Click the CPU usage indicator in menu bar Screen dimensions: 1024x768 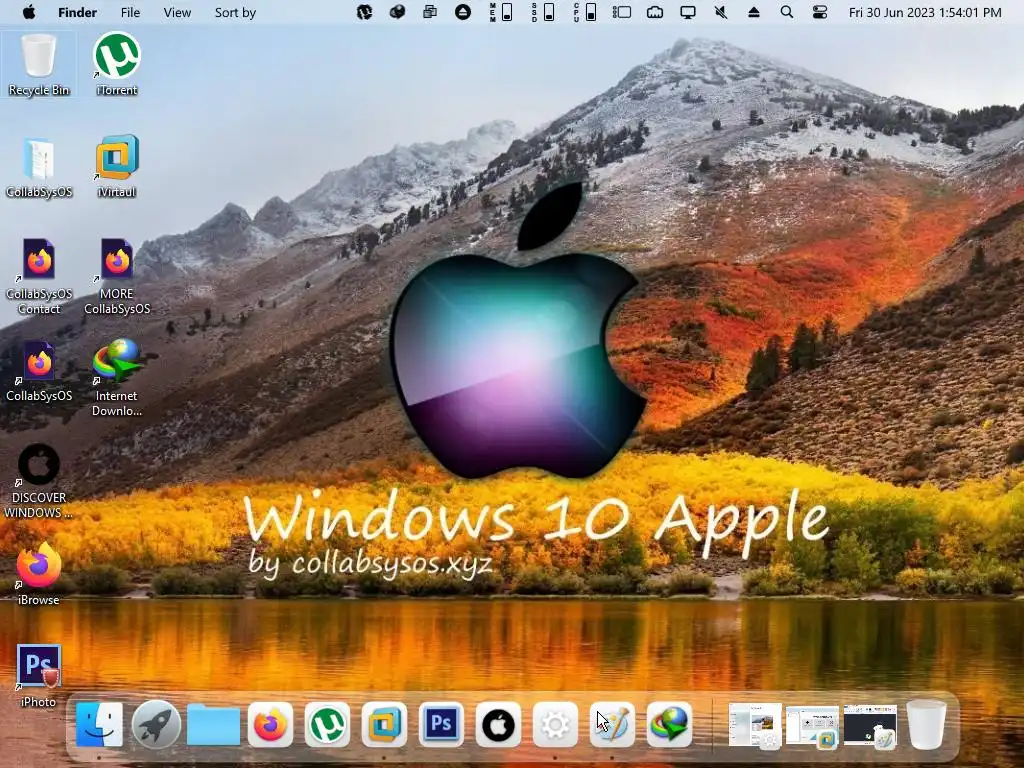(584, 12)
